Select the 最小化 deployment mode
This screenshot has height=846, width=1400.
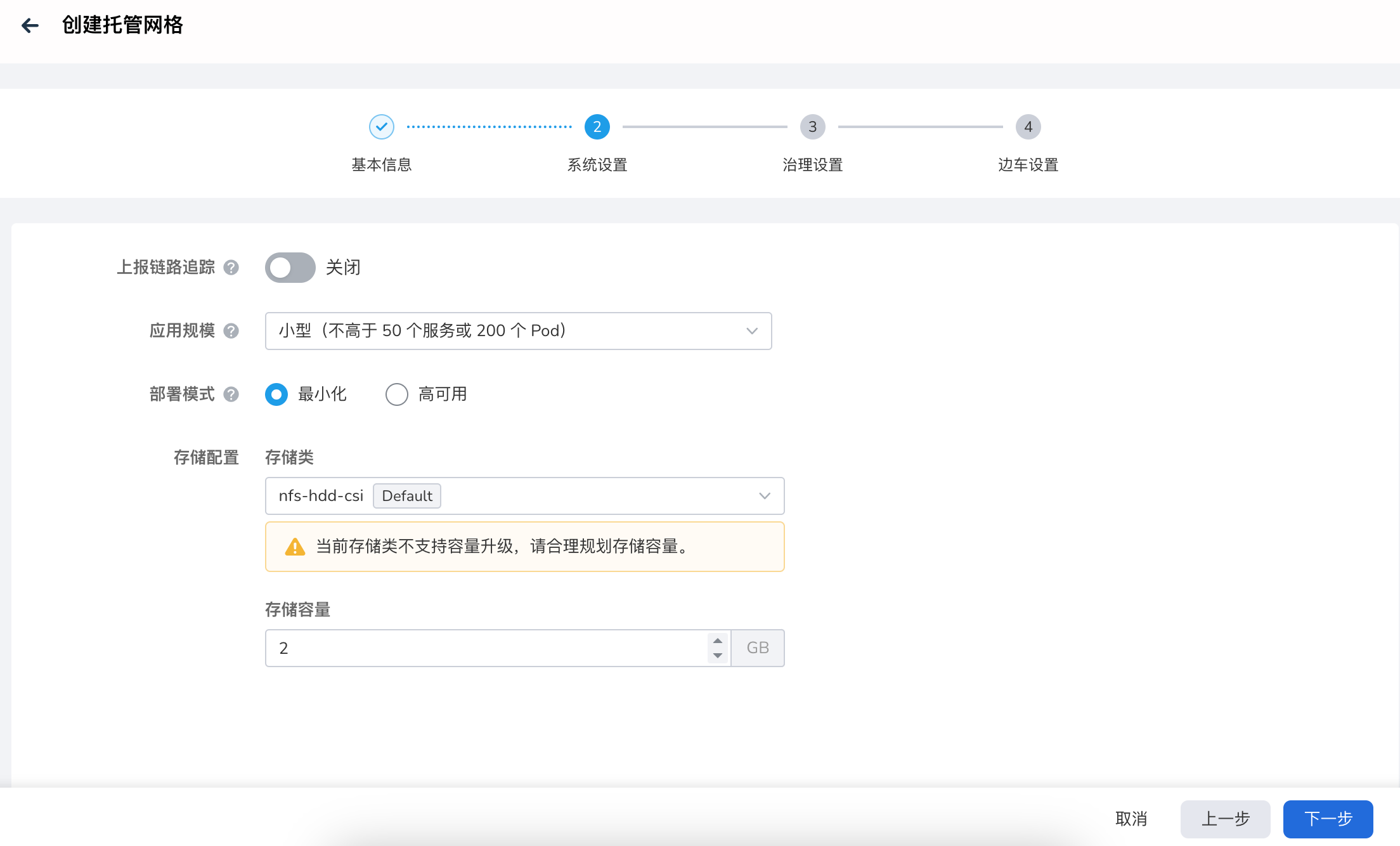coord(276,394)
